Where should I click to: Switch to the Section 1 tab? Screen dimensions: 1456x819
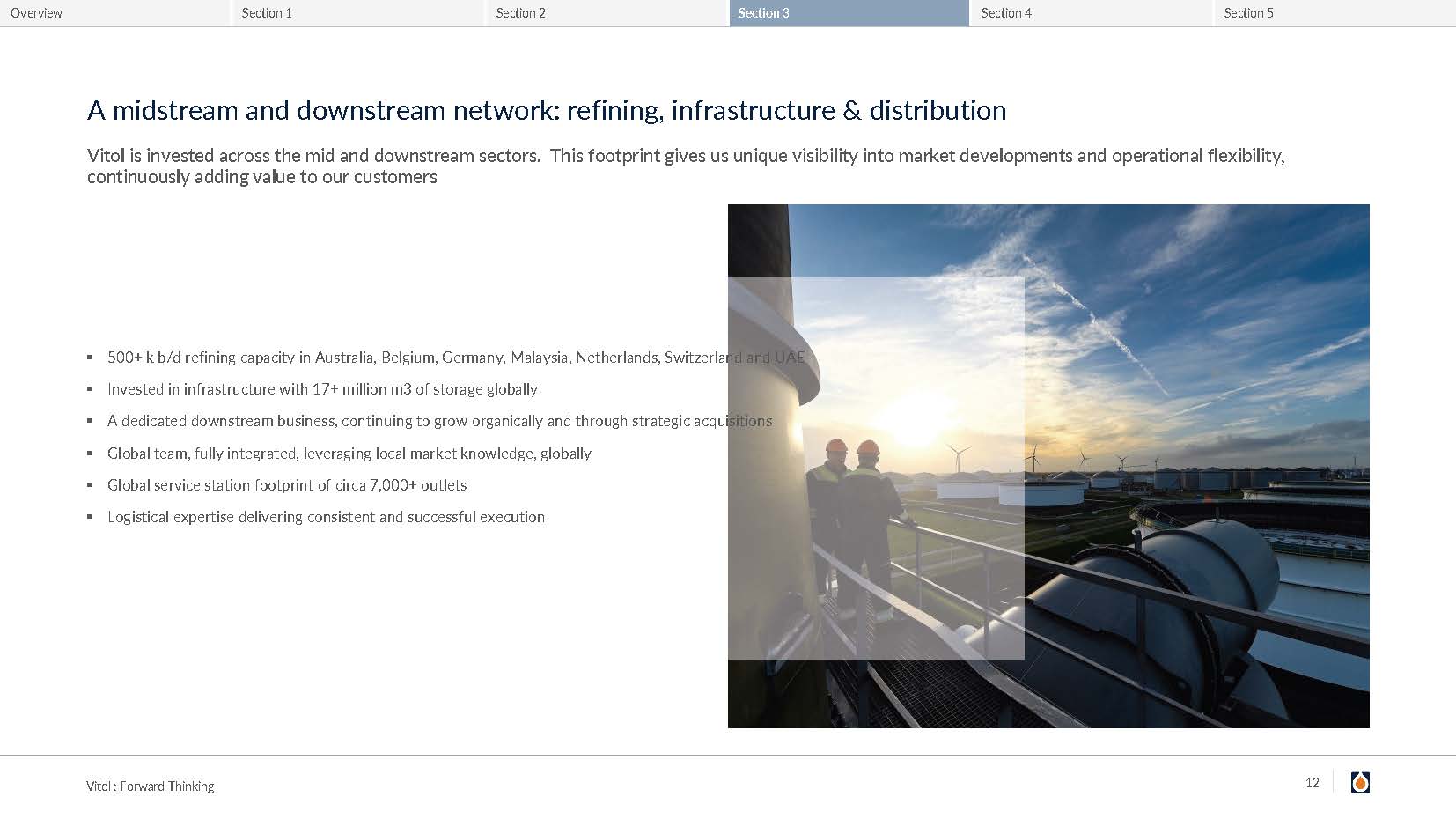pos(267,13)
